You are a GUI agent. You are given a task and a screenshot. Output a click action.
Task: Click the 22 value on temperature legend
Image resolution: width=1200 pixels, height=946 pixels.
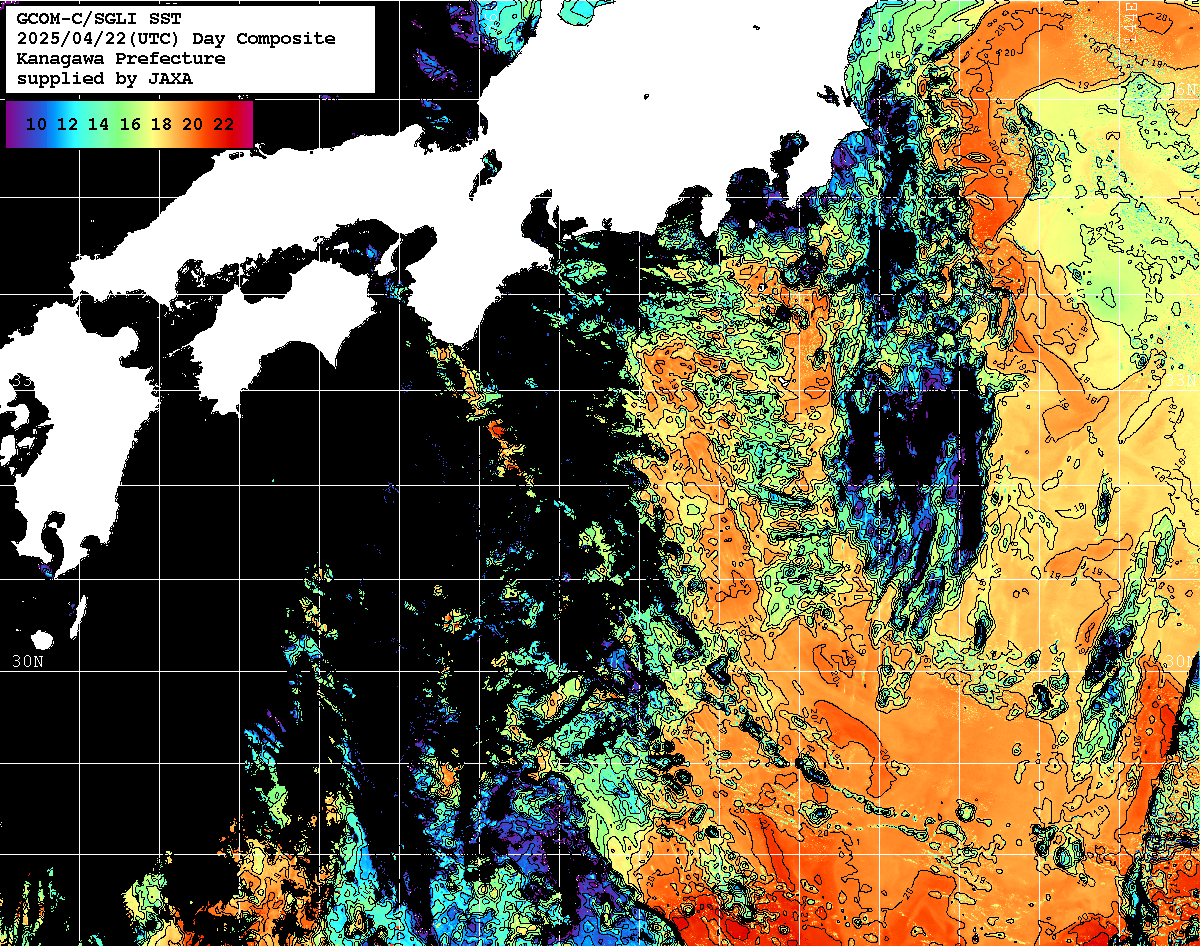click(224, 125)
